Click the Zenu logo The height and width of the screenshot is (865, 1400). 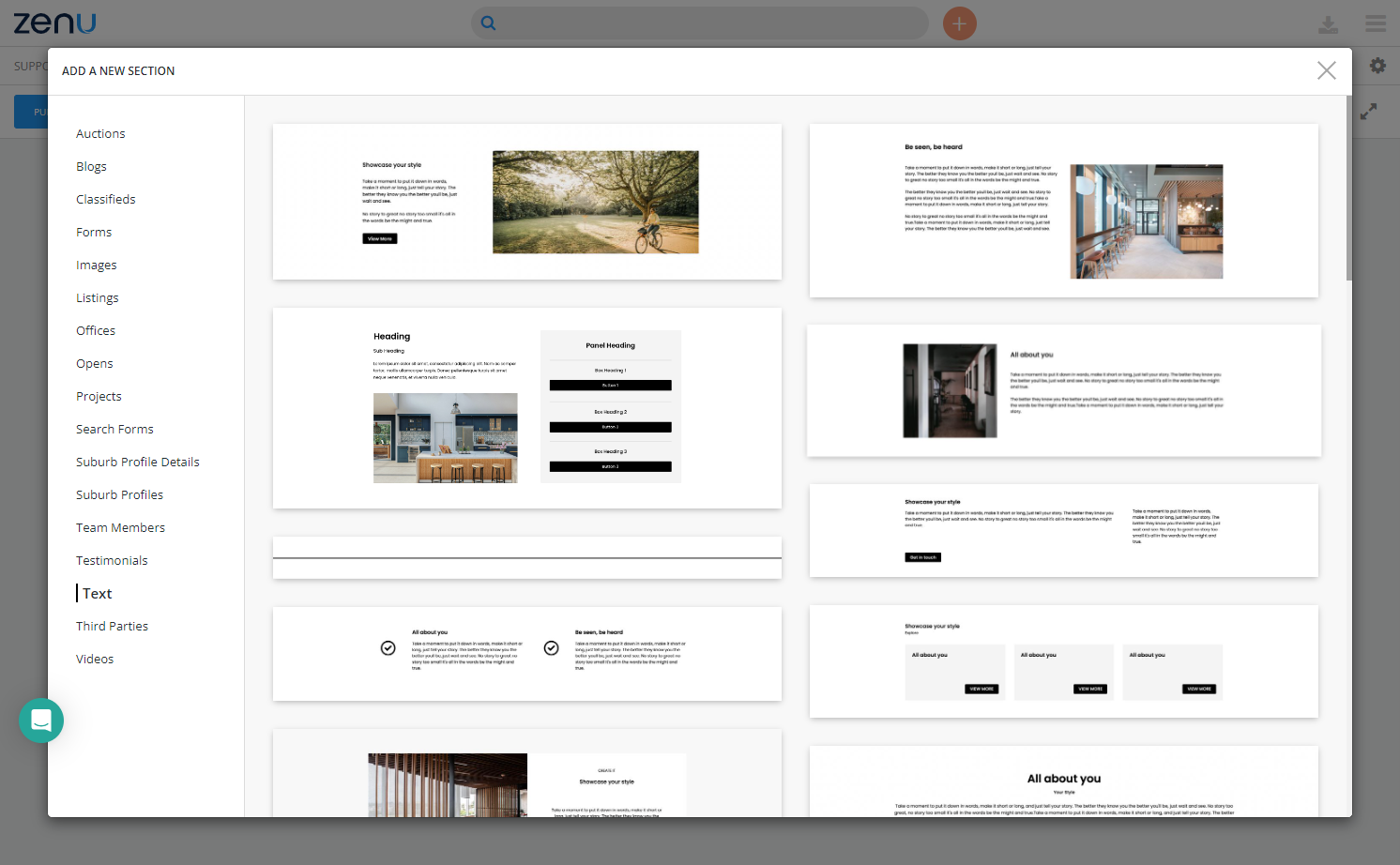(54, 23)
